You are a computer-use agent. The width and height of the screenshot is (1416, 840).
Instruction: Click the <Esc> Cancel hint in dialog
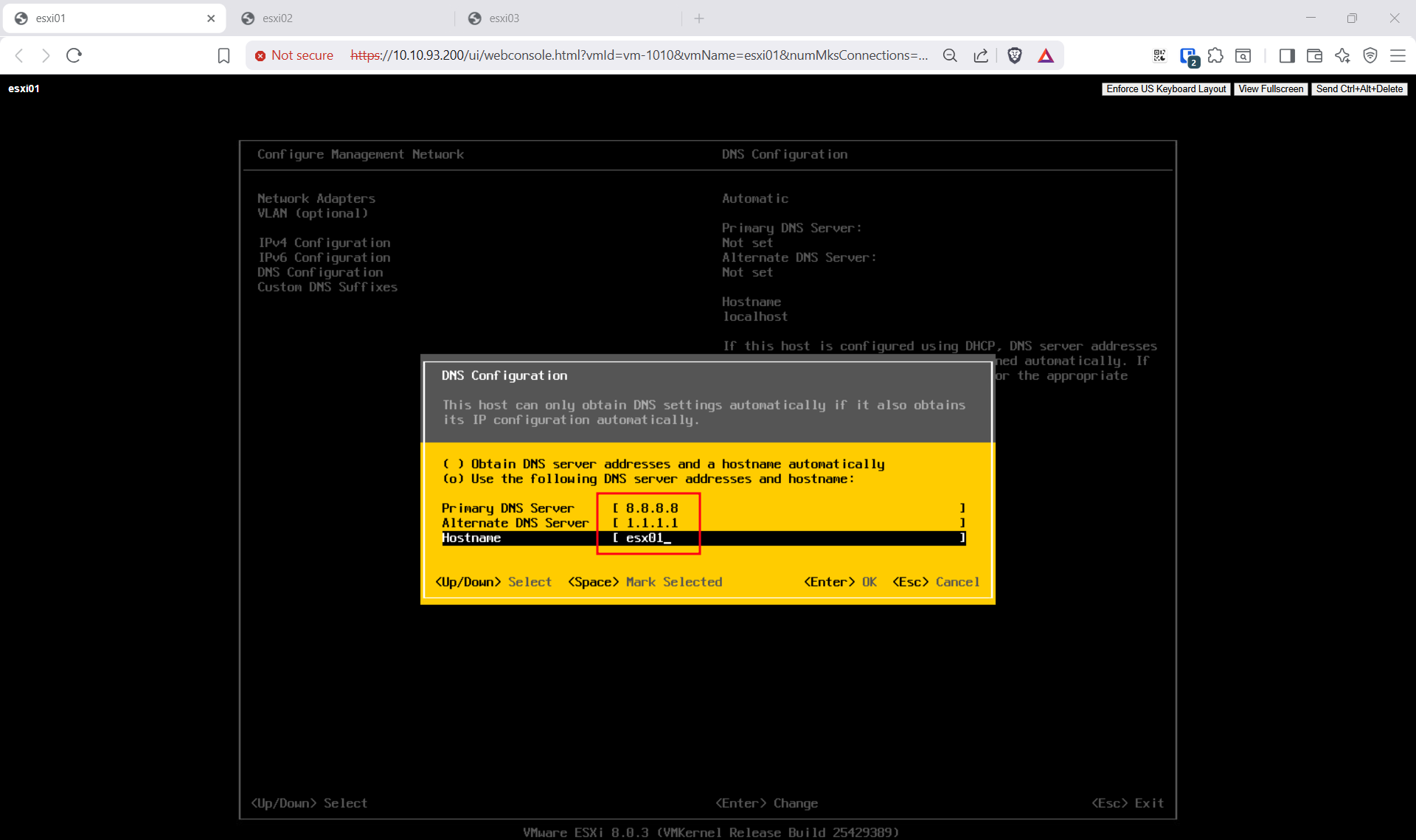tap(936, 582)
